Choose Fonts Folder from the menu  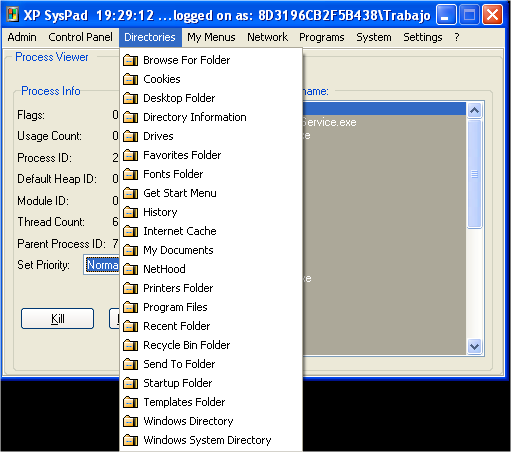211,174
